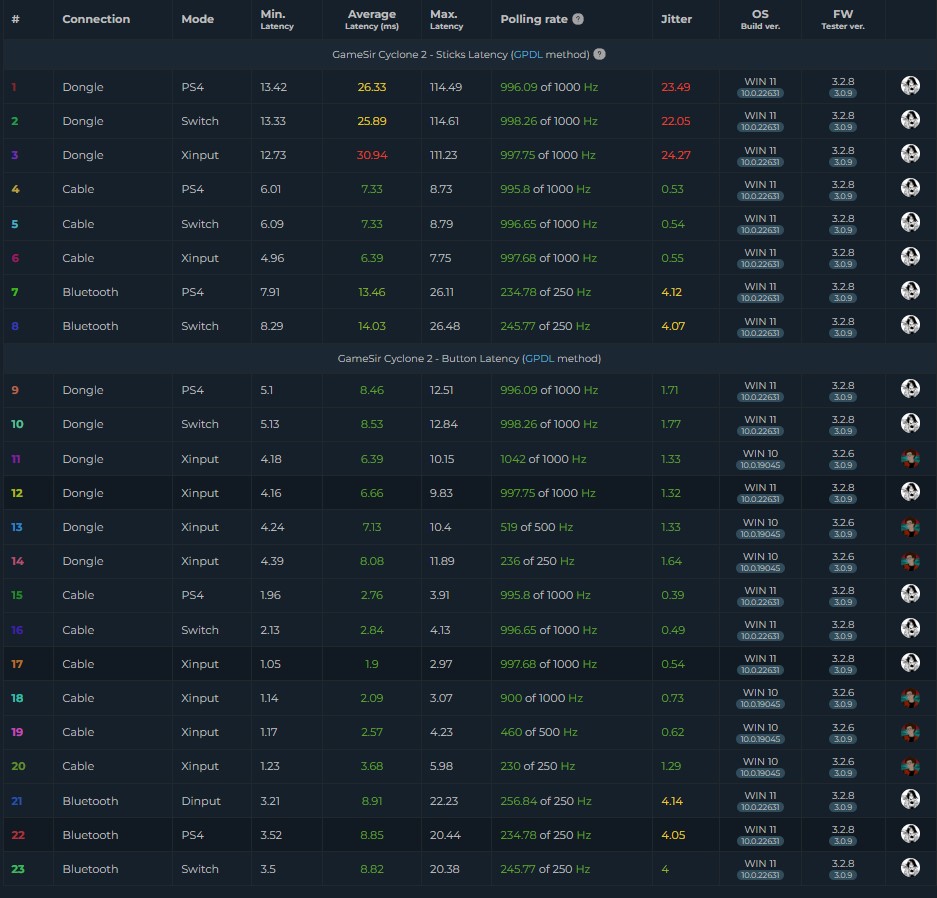Click tester avatar in row 12
The height and width of the screenshot is (898, 937).
[910, 491]
